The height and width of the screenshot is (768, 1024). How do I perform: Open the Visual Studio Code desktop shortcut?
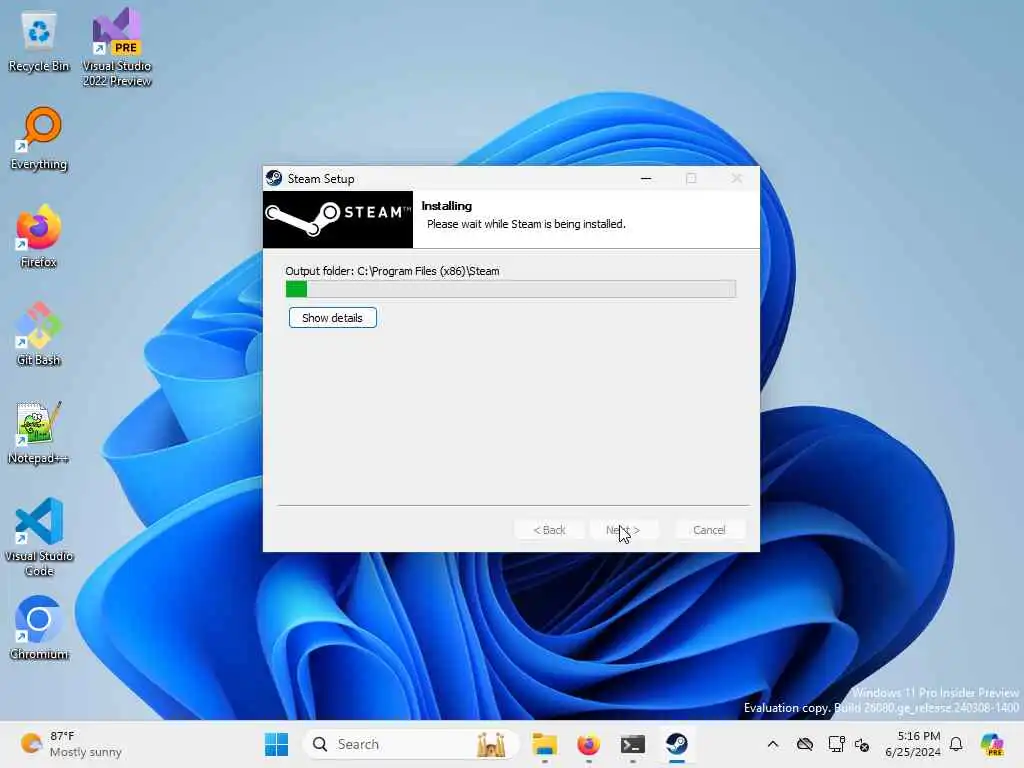(39, 537)
